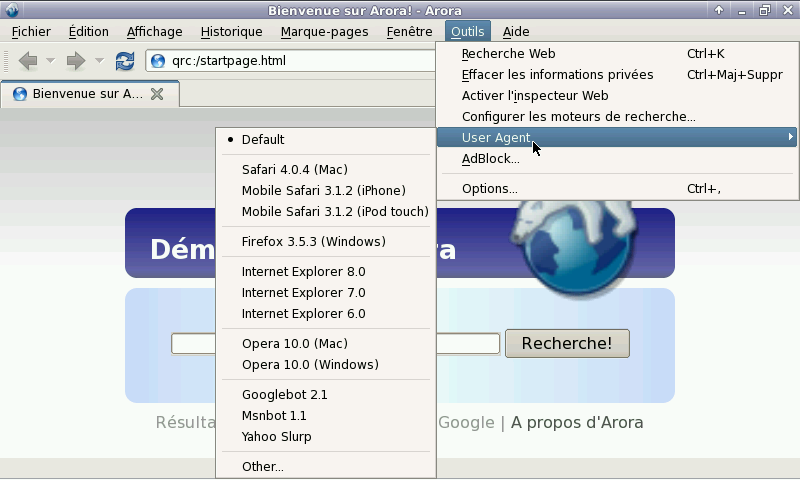Open the forward history dropdown arrow
The image size is (800, 480).
tap(99, 61)
